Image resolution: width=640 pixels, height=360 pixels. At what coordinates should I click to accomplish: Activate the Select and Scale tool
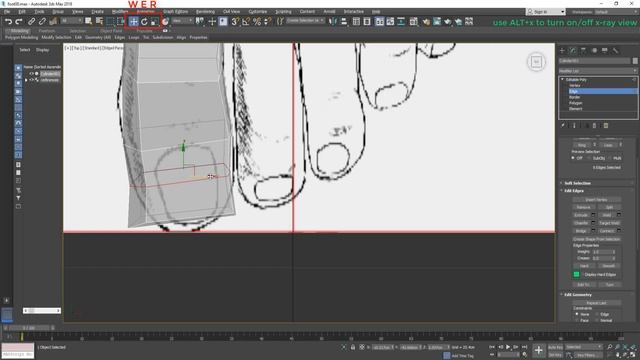(155, 22)
